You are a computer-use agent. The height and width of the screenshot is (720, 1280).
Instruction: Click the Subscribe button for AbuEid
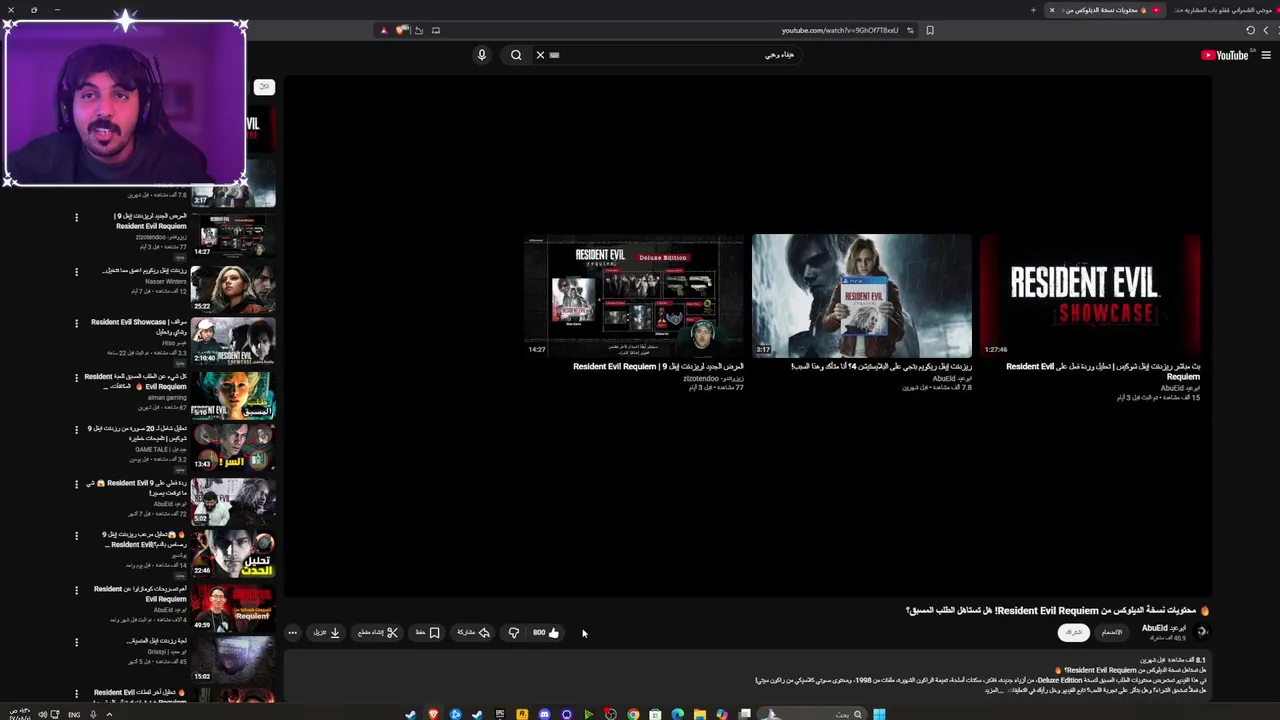pyautogui.click(x=1073, y=632)
